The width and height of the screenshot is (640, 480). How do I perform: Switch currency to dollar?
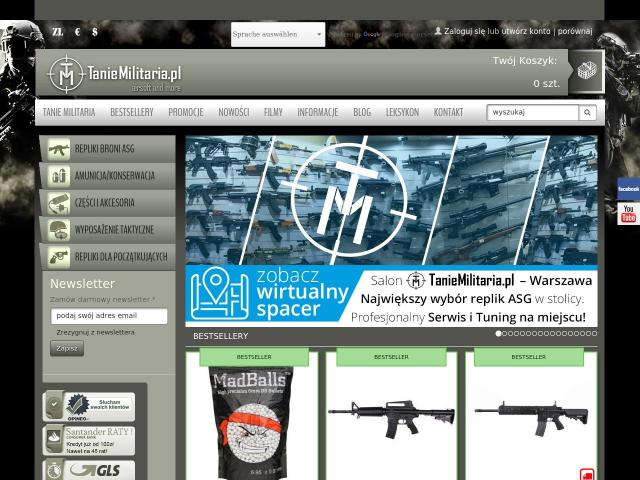click(95, 32)
